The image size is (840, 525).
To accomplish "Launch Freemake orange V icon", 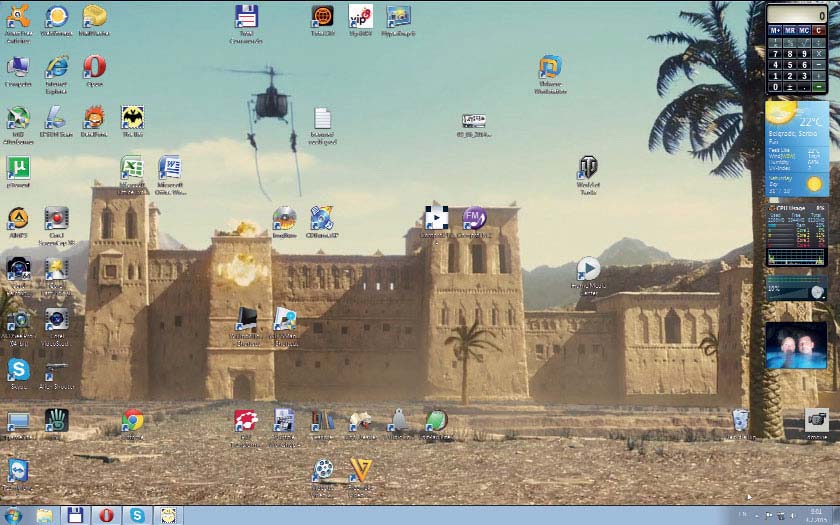I will 361,471.
